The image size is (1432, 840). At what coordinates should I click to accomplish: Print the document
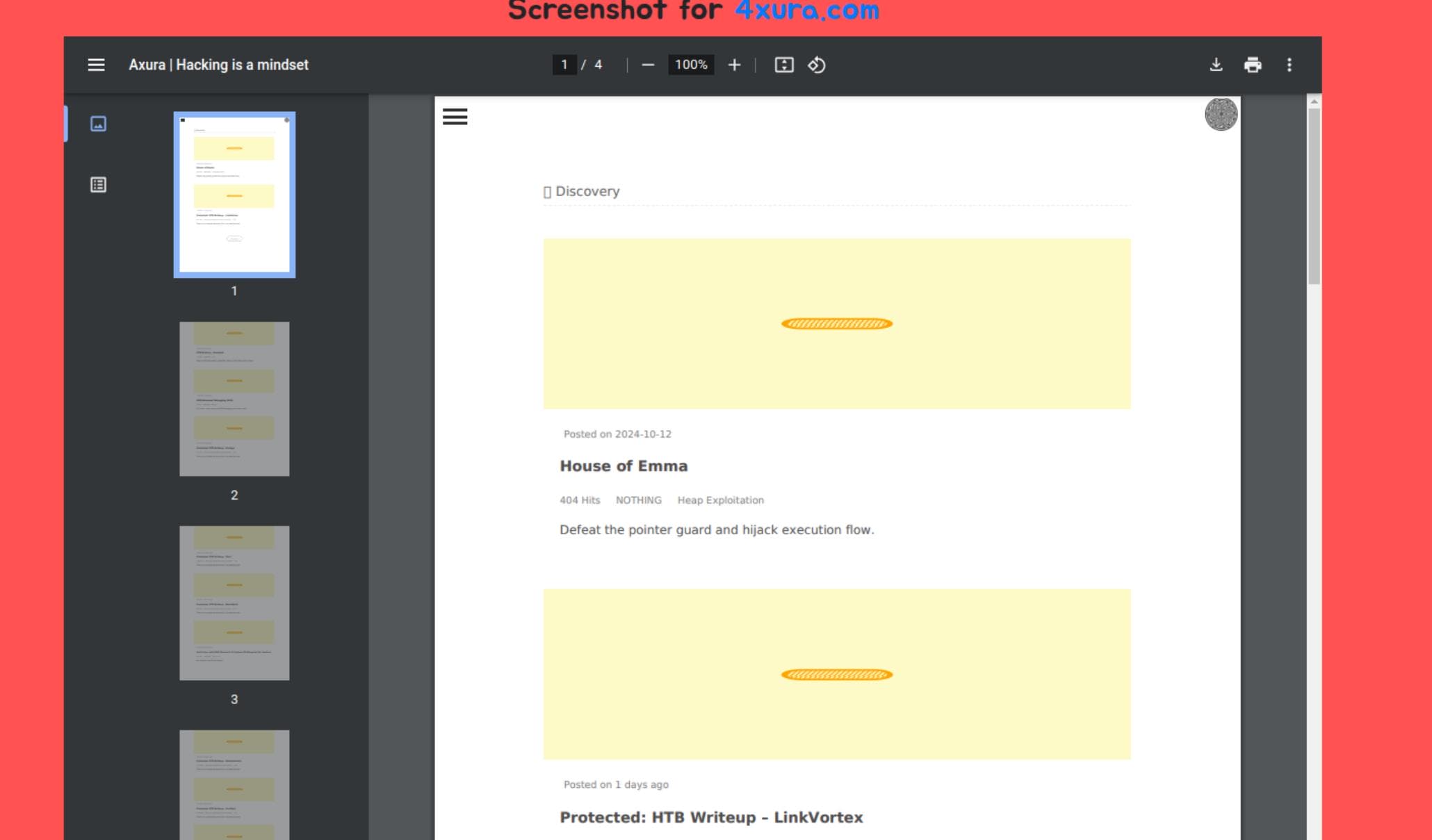pyautogui.click(x=1253, y=65)
